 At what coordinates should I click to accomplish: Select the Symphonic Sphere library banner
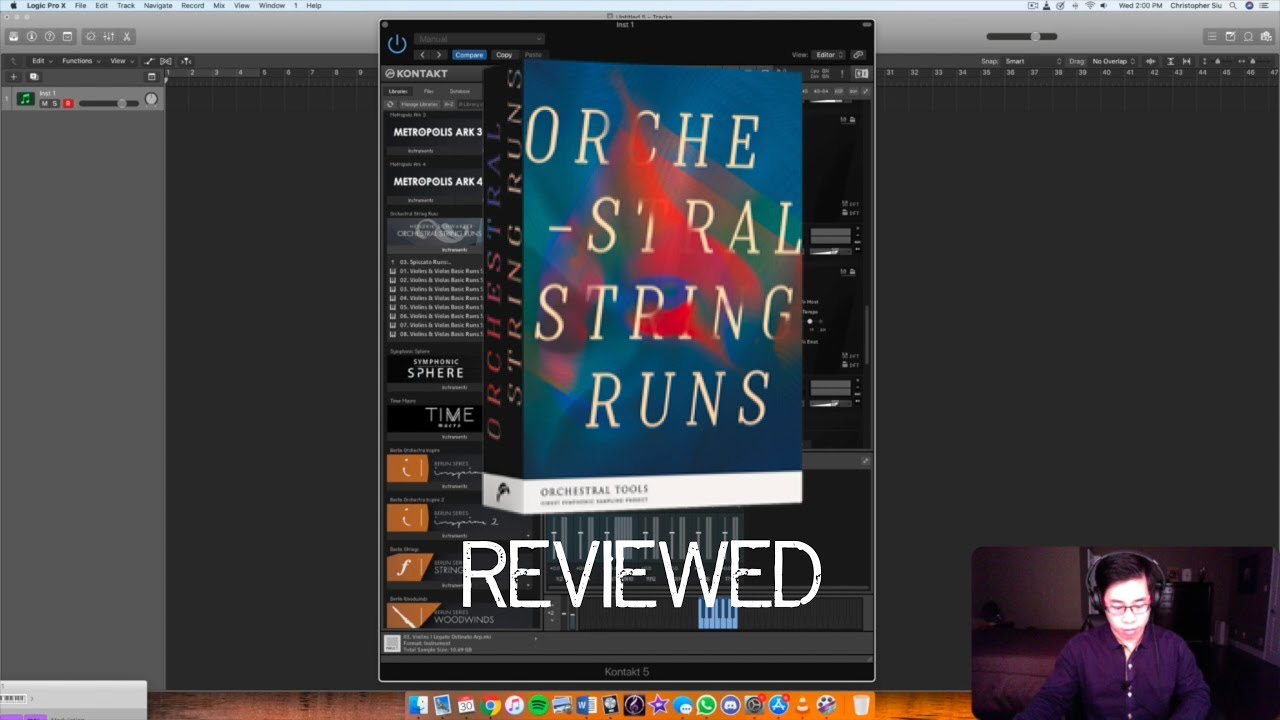[x=436, y=369]
